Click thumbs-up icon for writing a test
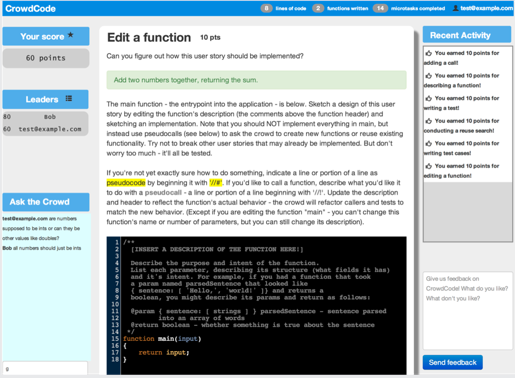Screen dimensions: 515x378 click(x=429, y=98)
